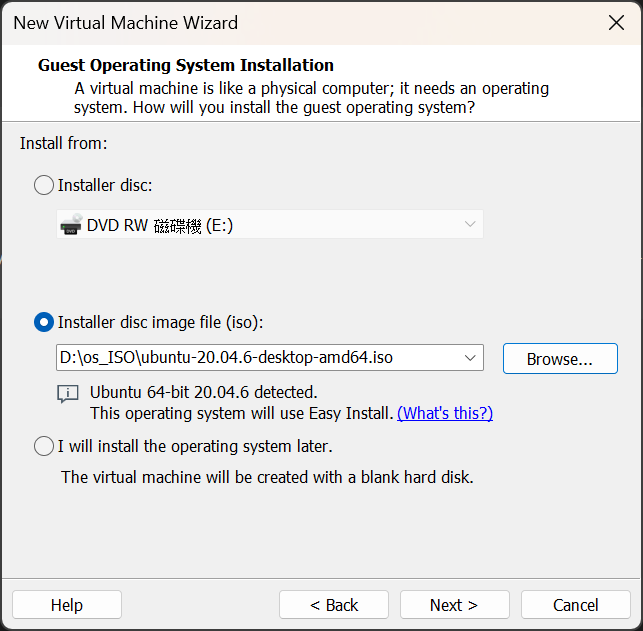
Task: Select I will install the operating system later
Action: [x=45, y=446]
